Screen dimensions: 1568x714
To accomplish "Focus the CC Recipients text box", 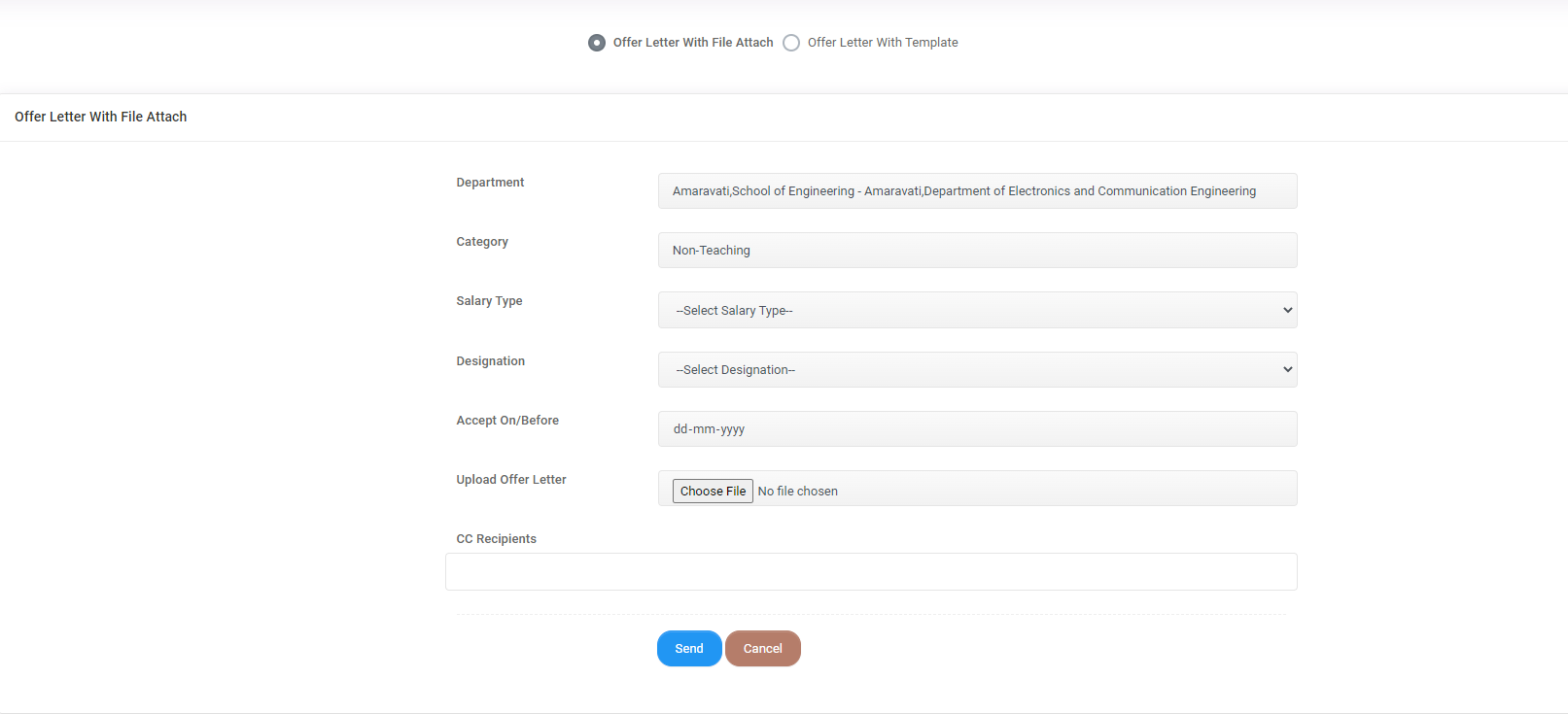I will [x=871, y=572].
